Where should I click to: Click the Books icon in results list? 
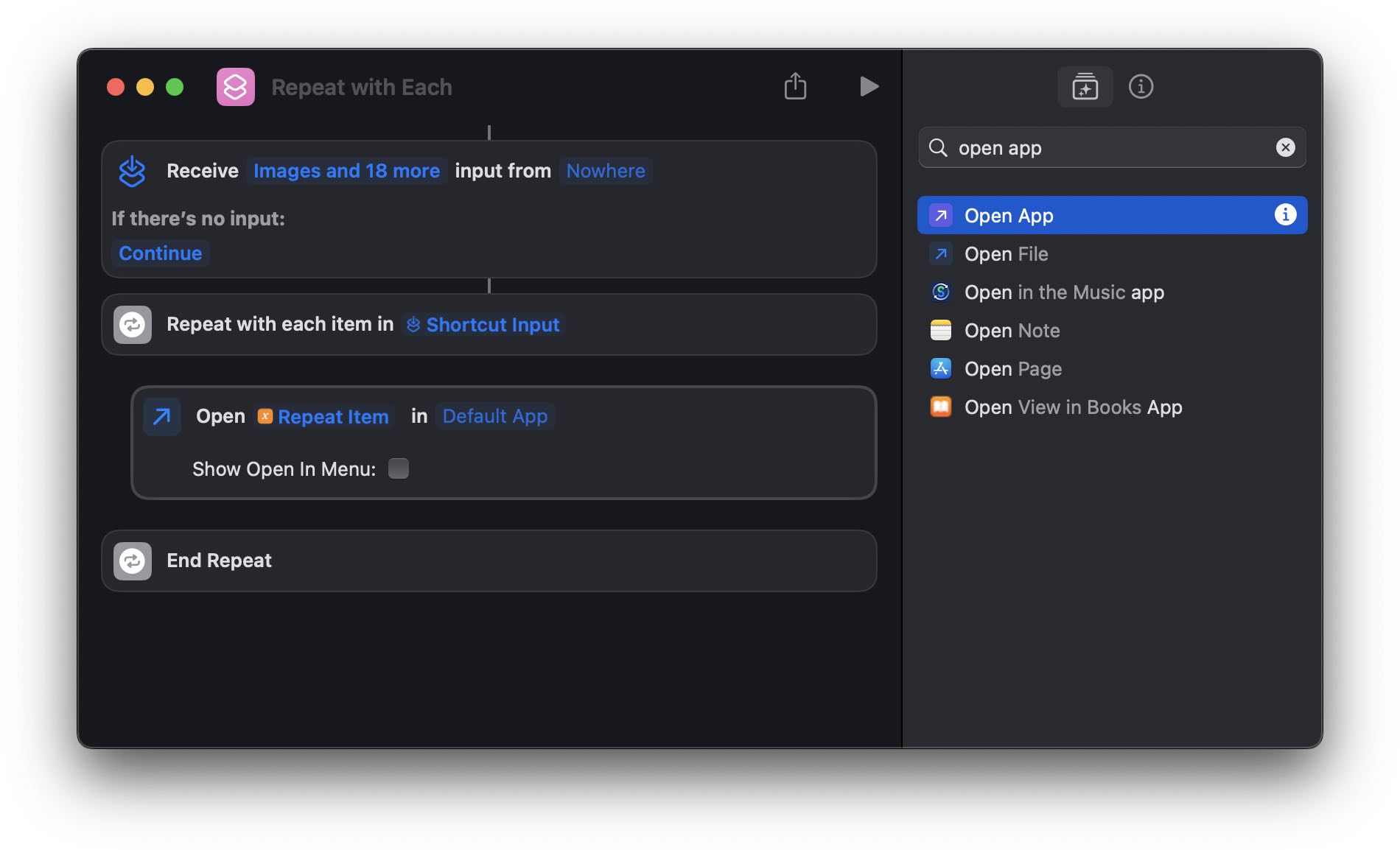click(x=940, y=407)
